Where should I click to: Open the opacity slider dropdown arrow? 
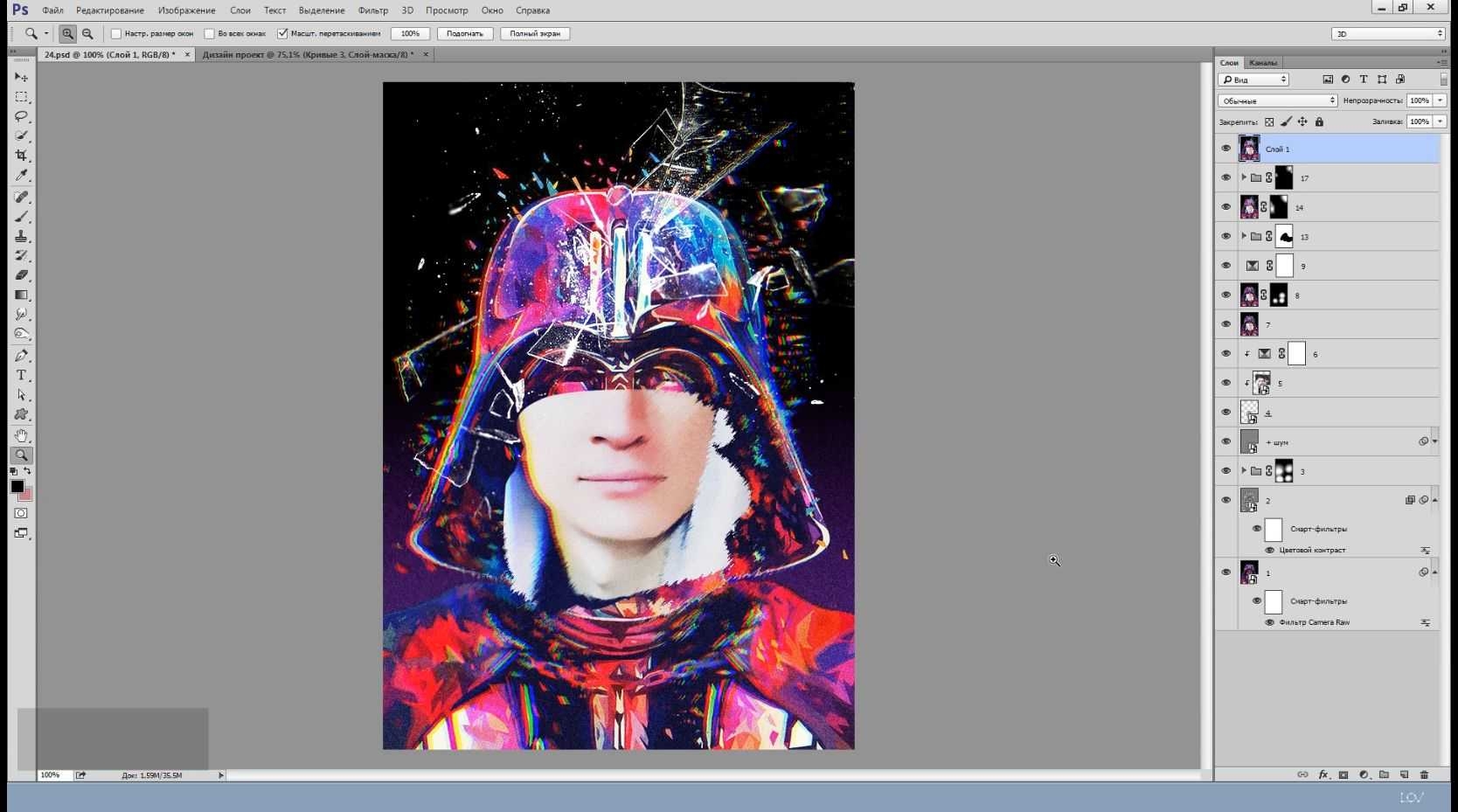1440,101
